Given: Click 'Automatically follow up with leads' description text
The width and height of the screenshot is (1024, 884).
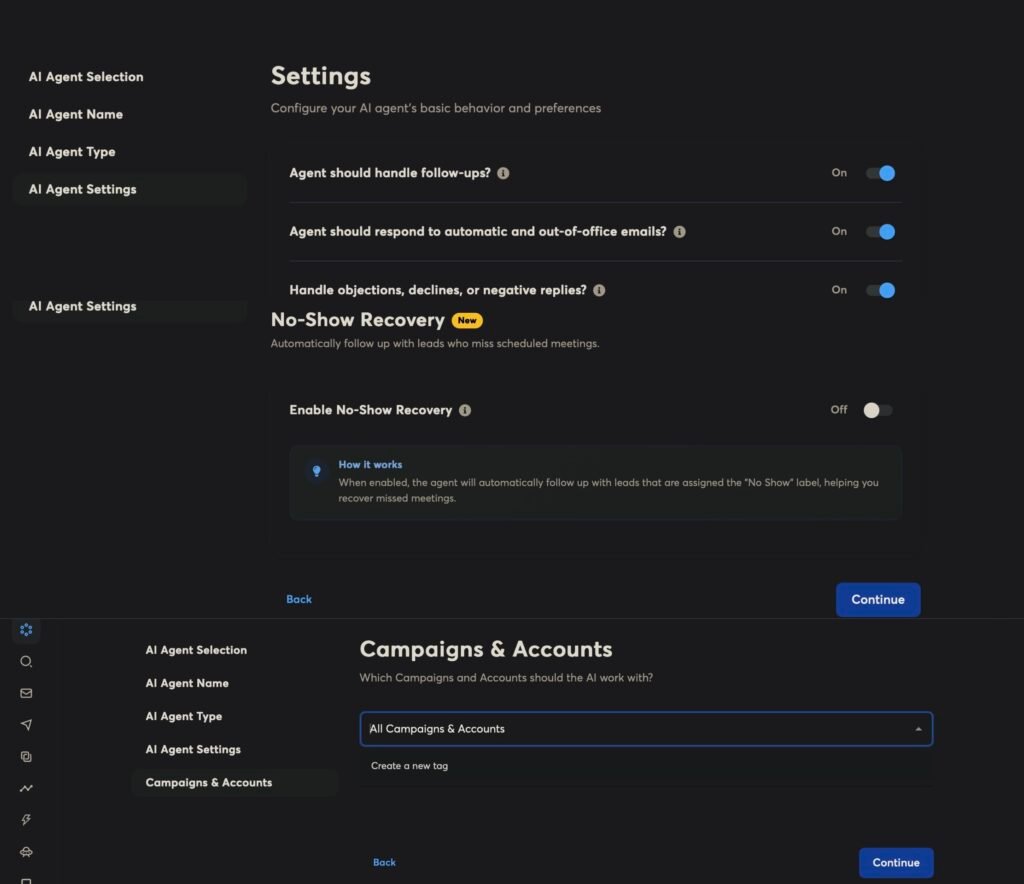Looking at the screenshot, I should tap(435, 343).
